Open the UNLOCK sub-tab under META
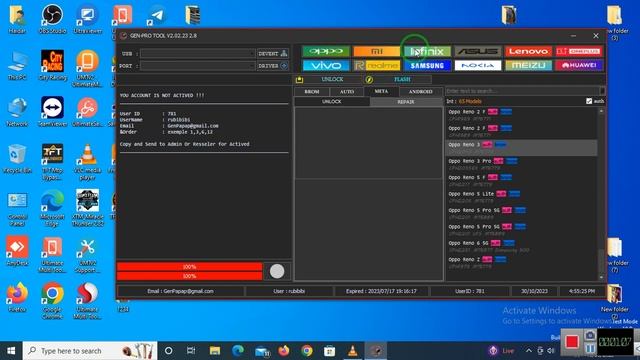Screen dimensions: 640x360 pos(332,102)
